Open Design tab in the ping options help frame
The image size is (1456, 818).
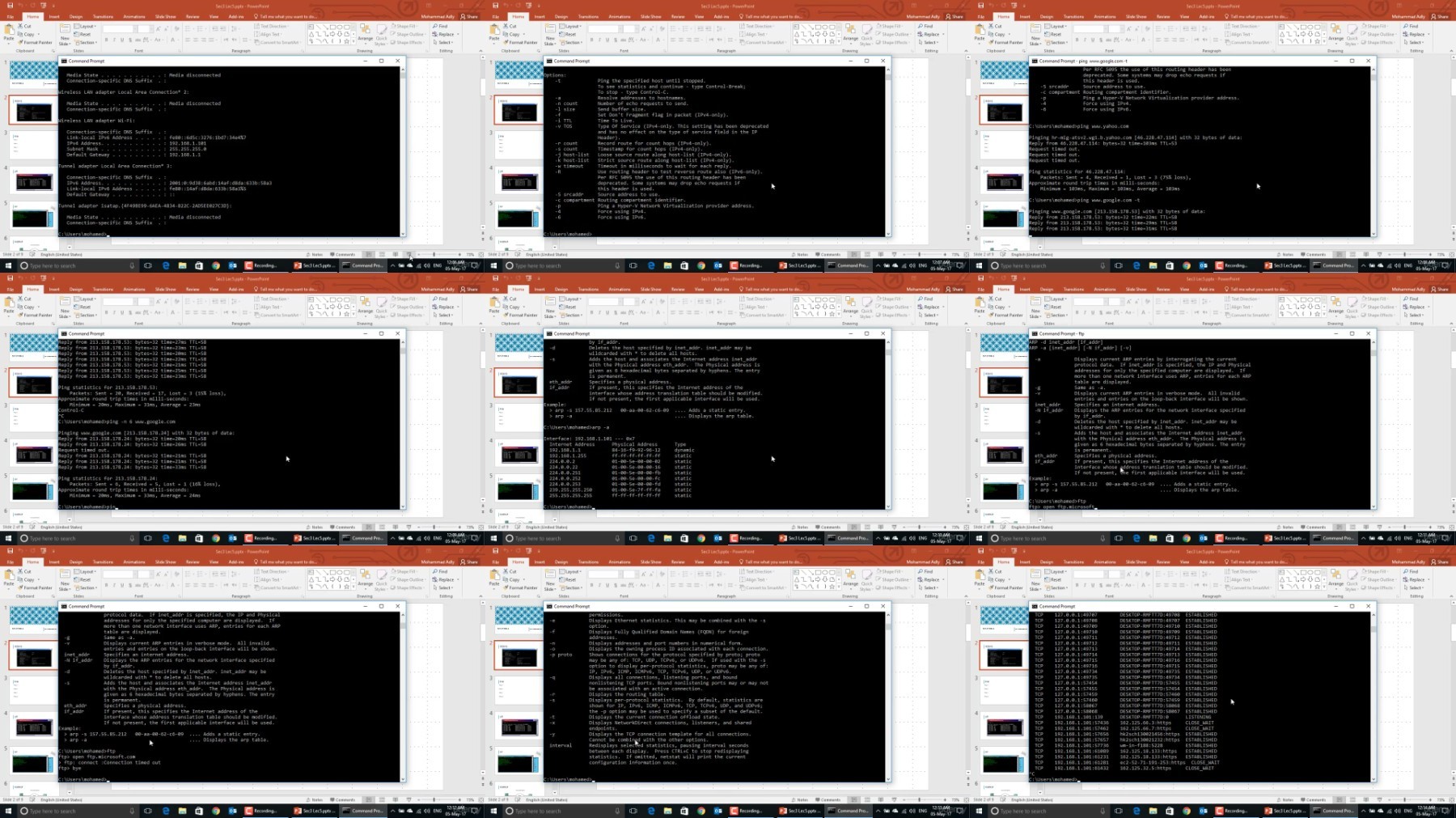point(561,16)
